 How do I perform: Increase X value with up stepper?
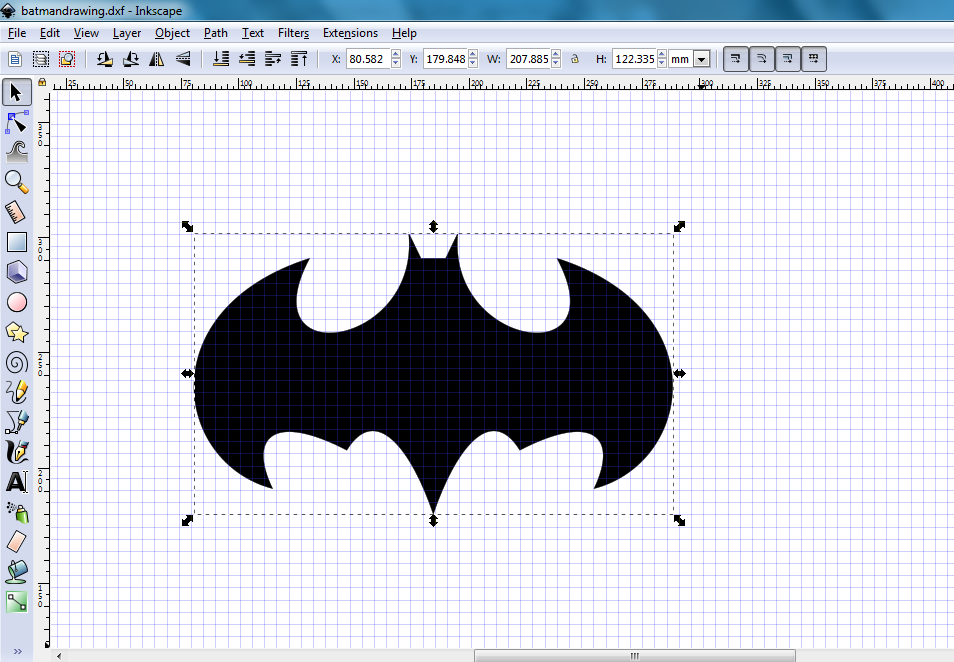pos(396,55)
